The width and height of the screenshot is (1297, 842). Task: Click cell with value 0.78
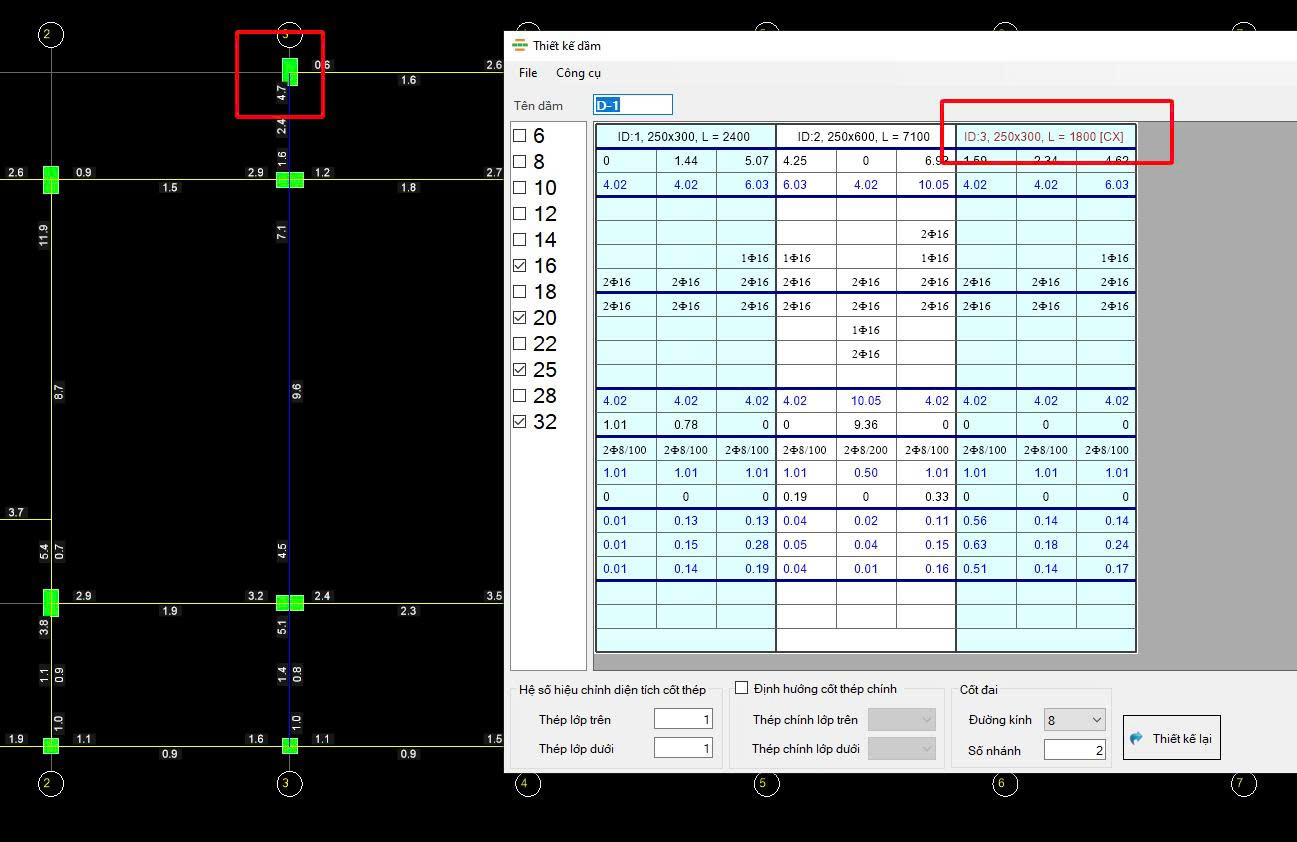coord(686,425)
